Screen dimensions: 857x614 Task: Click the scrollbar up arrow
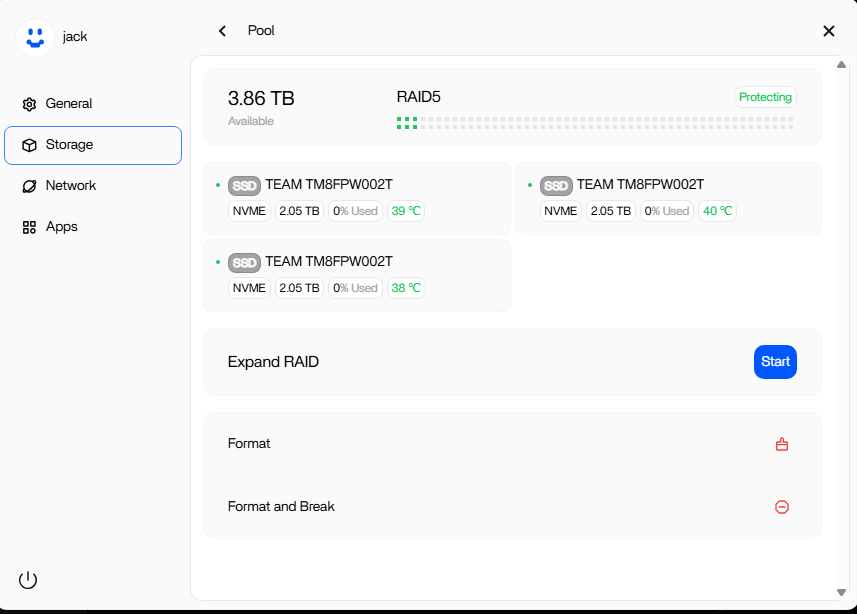841,65
